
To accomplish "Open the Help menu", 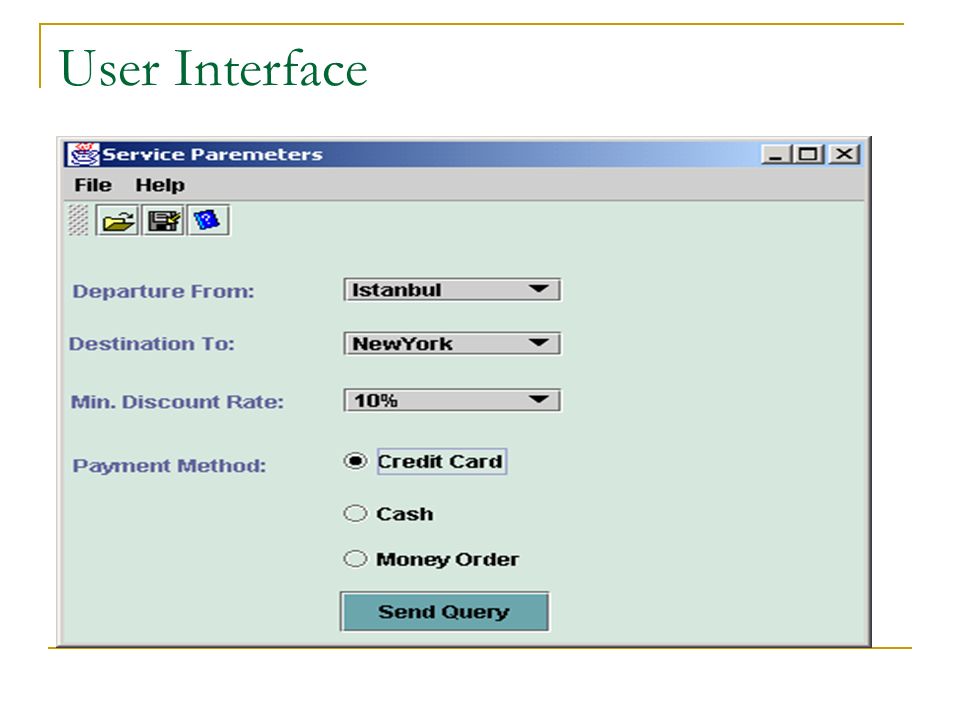I will pos(160,185).
